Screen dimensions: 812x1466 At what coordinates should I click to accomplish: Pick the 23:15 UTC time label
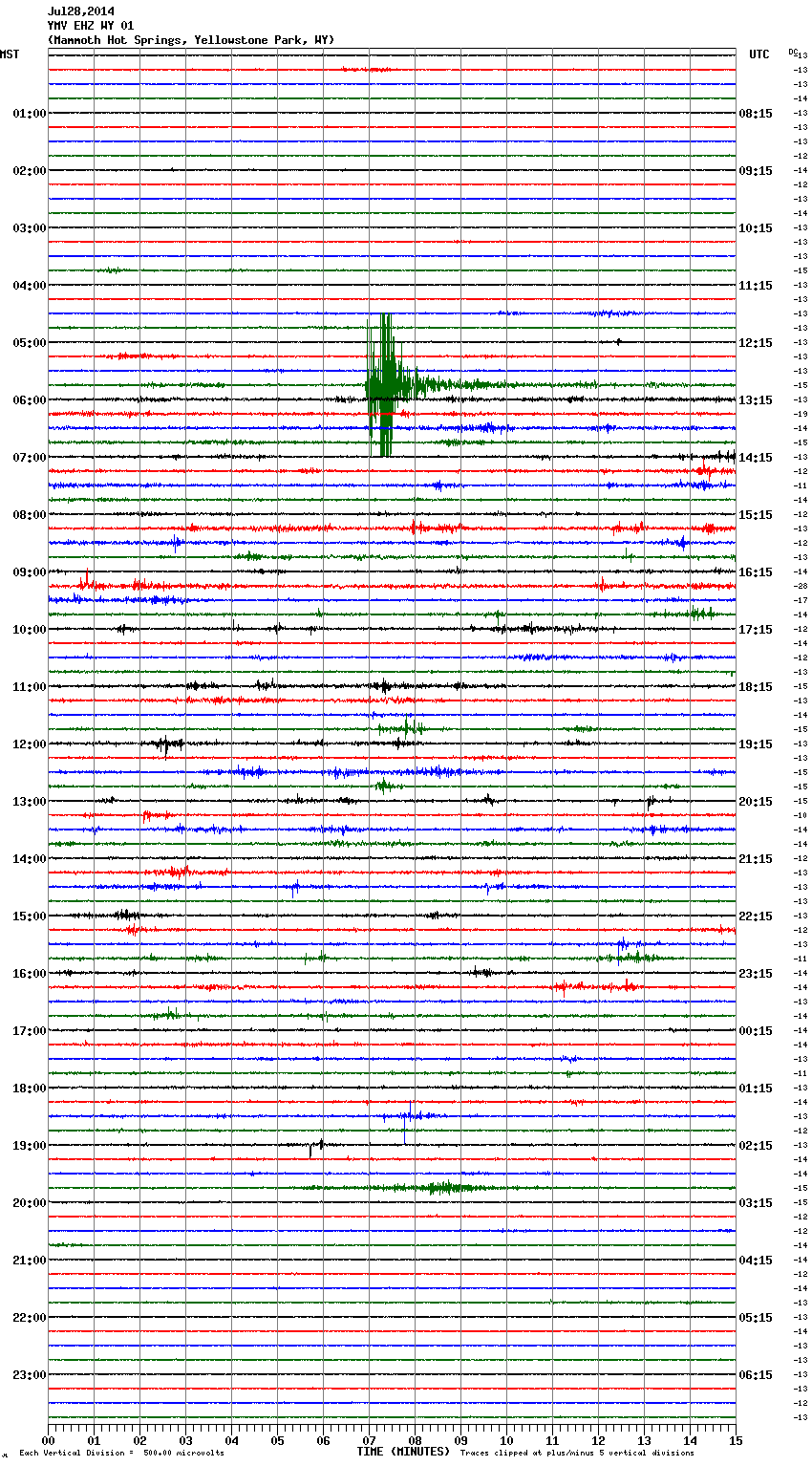tap(756, 974)
